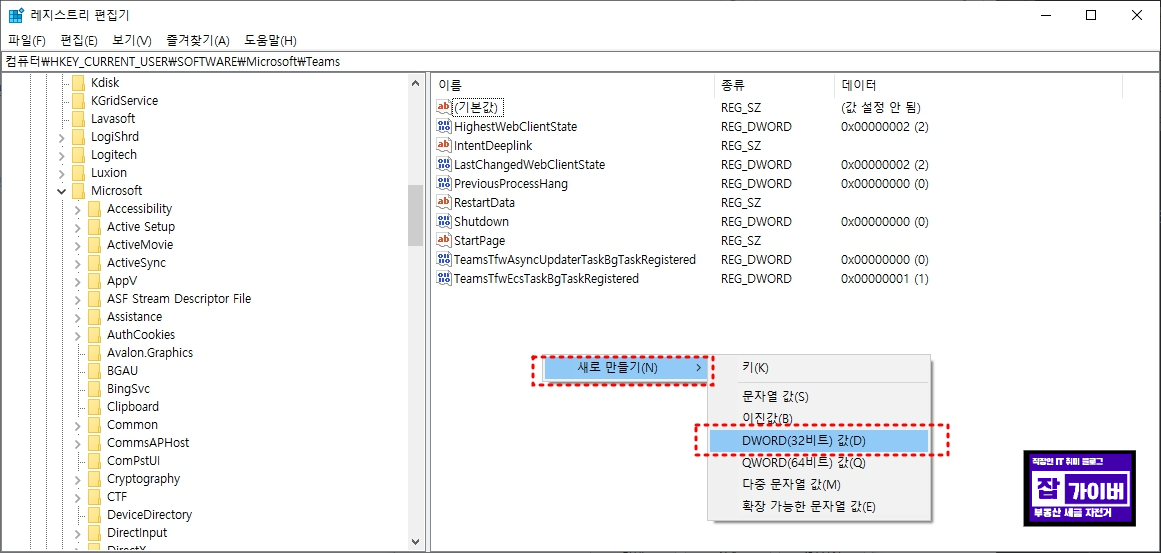Viewport: 1161px width, 553px height.
Task: Choose DWORD(32비트) 값(D) from submenu
Action: coord(818,440)
